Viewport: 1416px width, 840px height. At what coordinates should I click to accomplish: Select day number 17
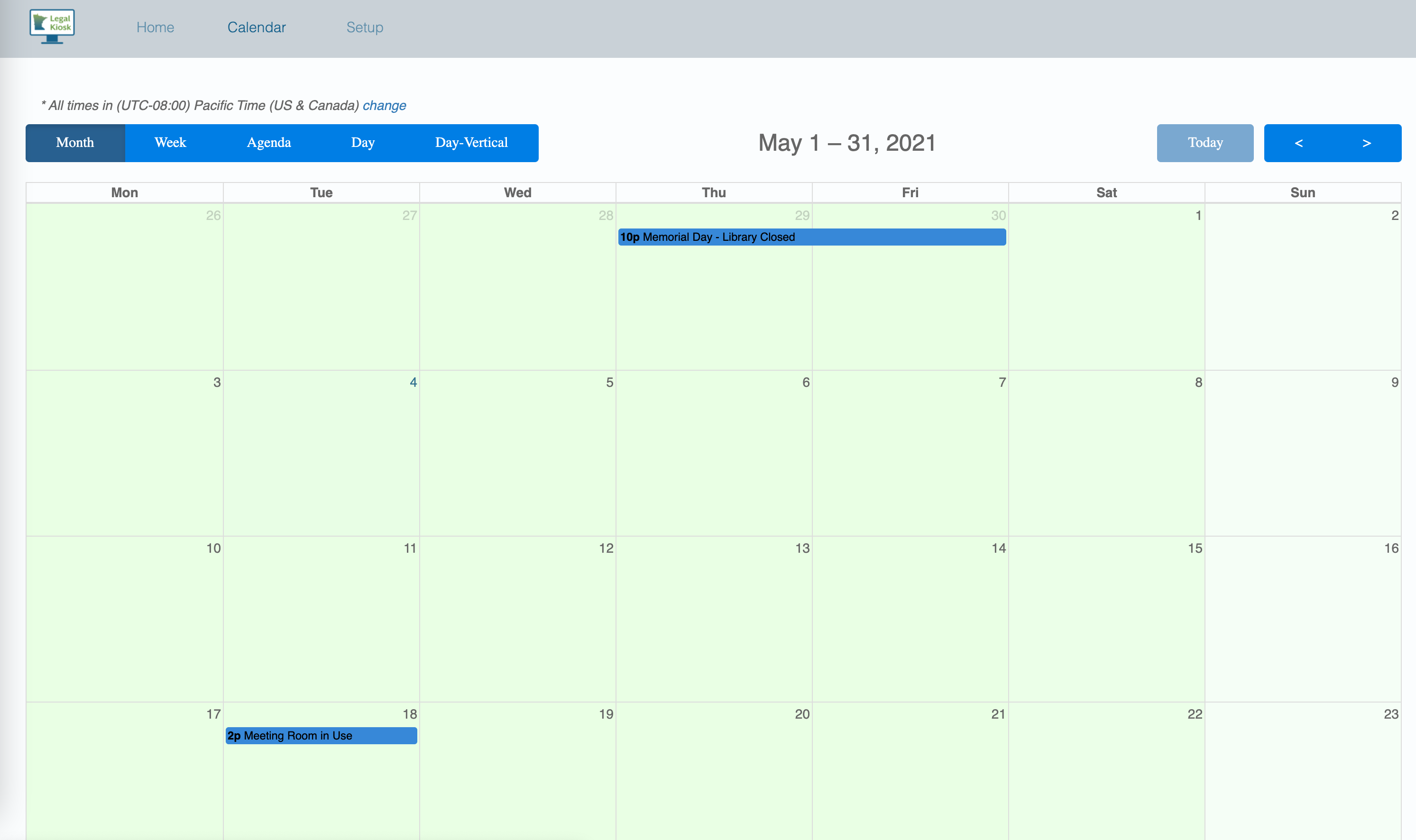(213, 714)
